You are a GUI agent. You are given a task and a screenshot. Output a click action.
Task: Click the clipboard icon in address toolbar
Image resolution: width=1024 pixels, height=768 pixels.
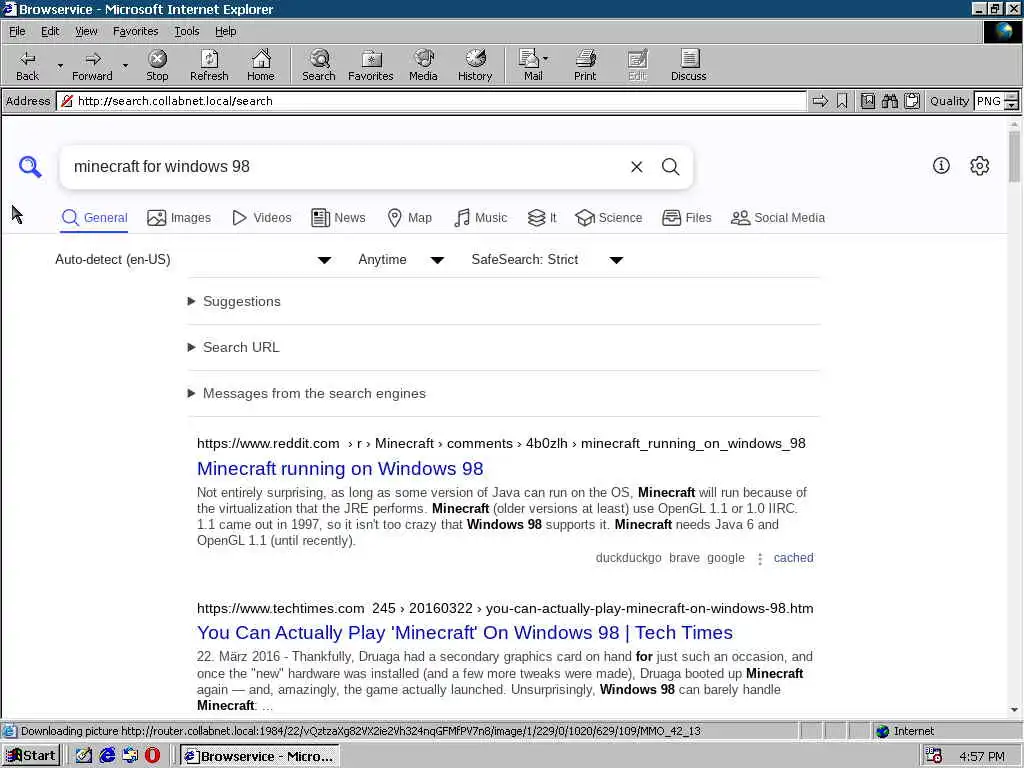click(912, 101)
